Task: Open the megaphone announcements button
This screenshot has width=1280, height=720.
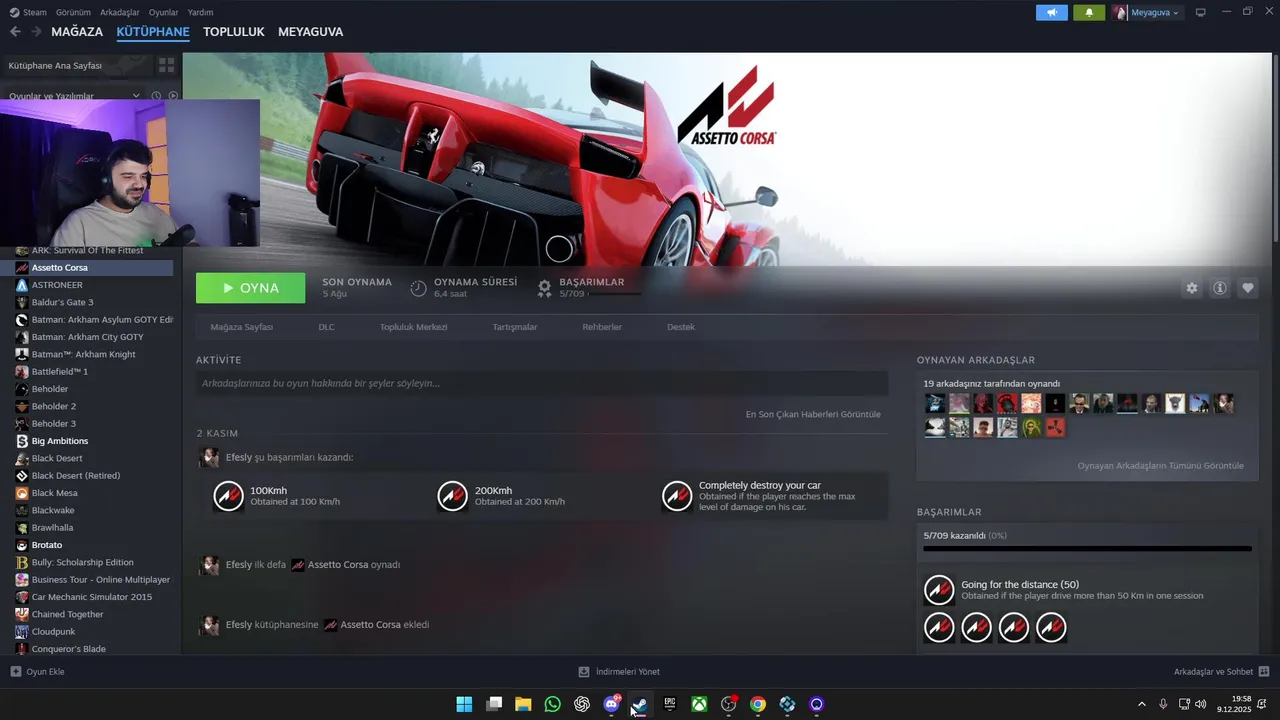Action: 1052,13
